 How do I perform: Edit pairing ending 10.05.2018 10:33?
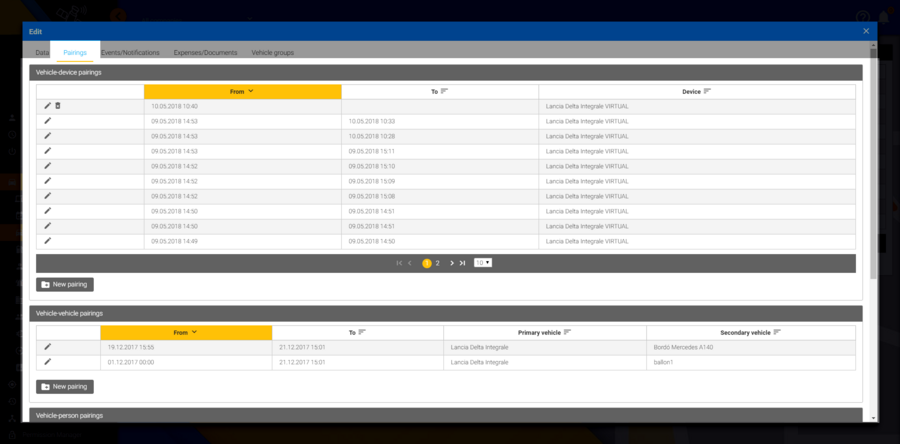[x=47, y=121]
